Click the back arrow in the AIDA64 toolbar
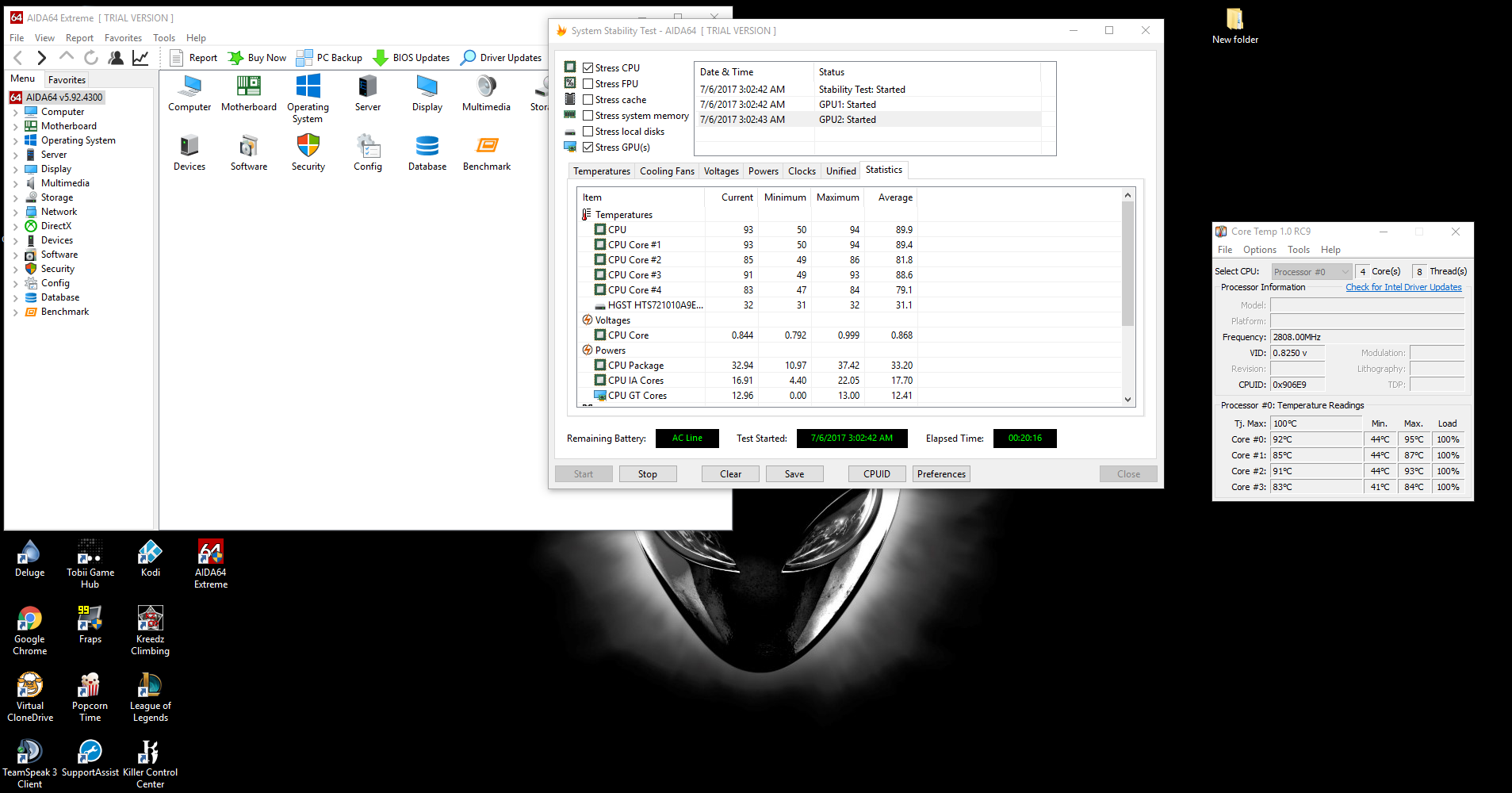 click(x=18, y=57)
